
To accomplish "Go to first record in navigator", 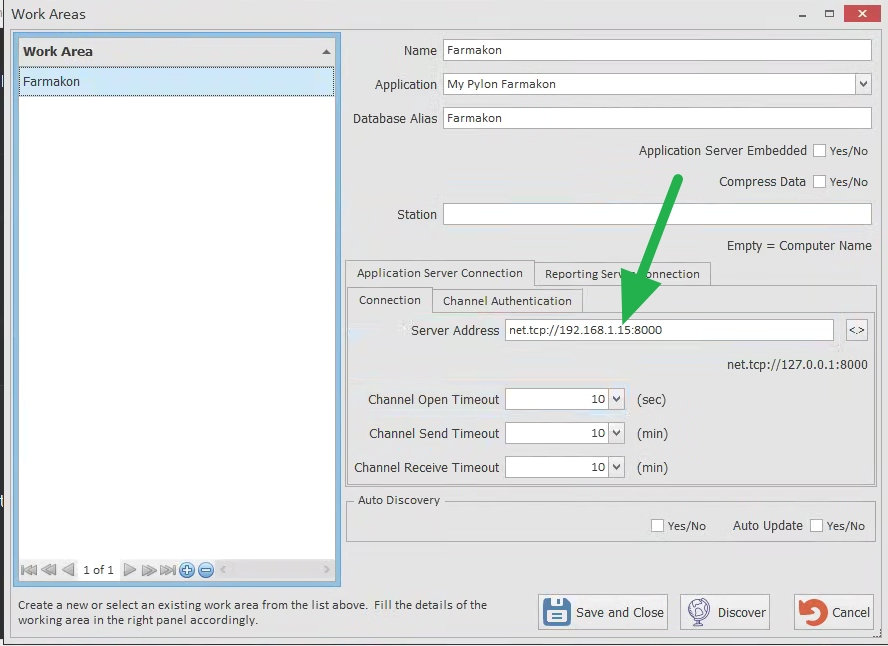I will (28, 570).
